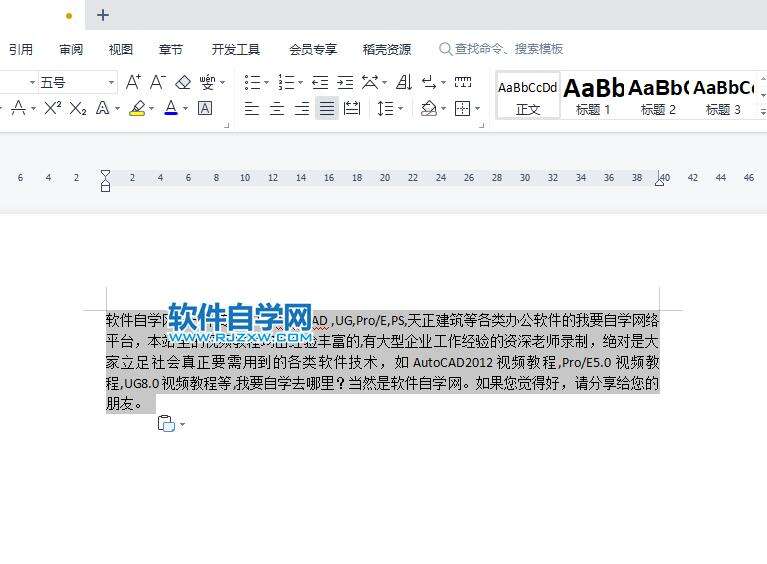Viewport: 767px width, 564px height.
Task: Open the 章节 tab
Action: tap(171, 49)
